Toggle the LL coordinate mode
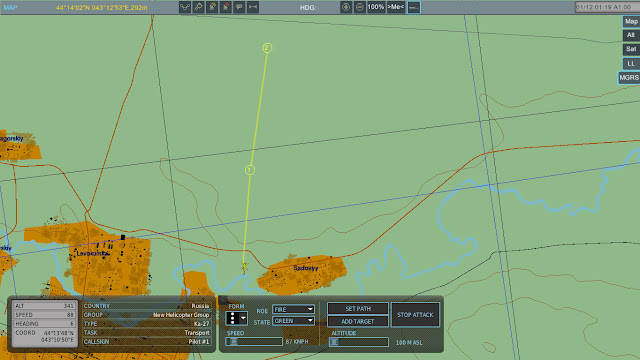Viewport: 640px width, 360px height. [x=631, y=64]
